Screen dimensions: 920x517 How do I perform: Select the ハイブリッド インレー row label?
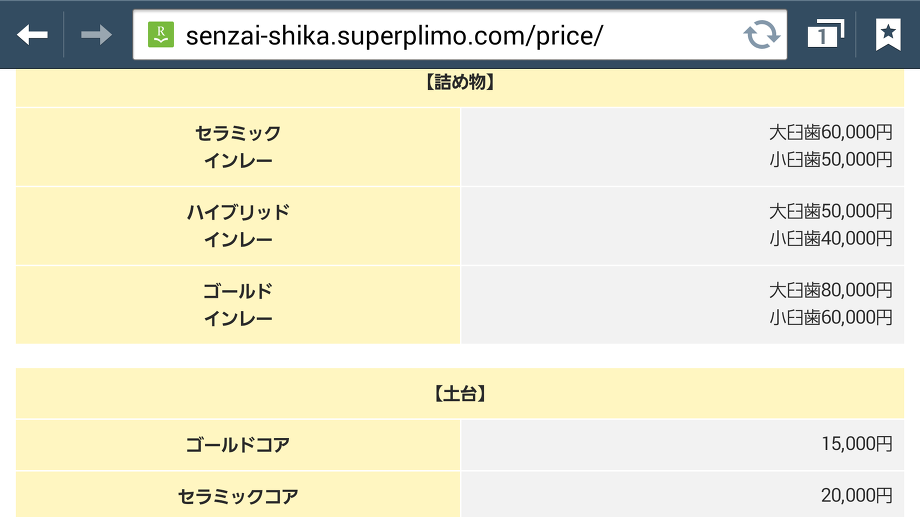click(238, 225)
